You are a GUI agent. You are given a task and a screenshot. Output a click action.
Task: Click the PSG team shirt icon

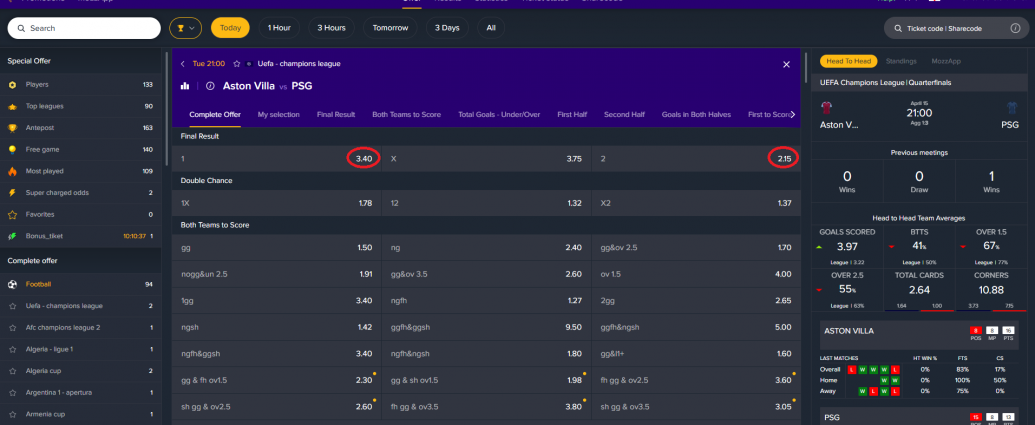pos(1013,109)
